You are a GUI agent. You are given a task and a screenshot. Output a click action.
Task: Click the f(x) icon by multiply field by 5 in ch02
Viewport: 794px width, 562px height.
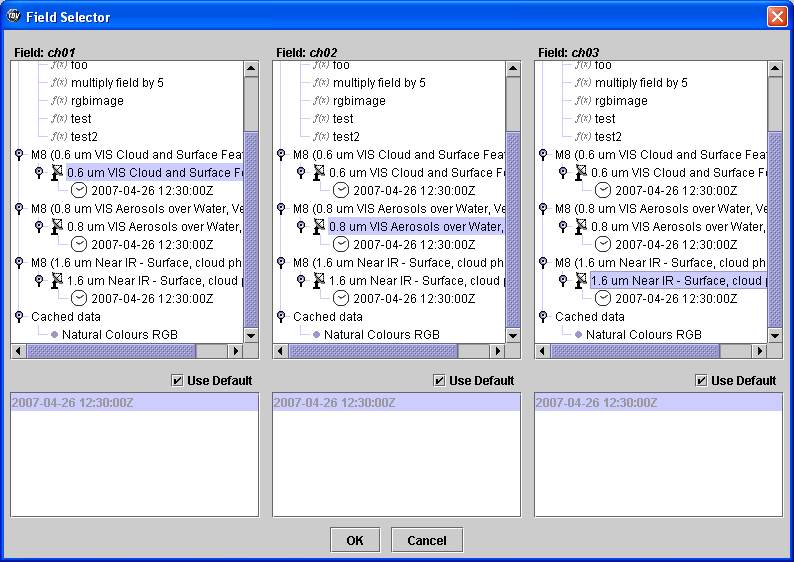point(321,83)
